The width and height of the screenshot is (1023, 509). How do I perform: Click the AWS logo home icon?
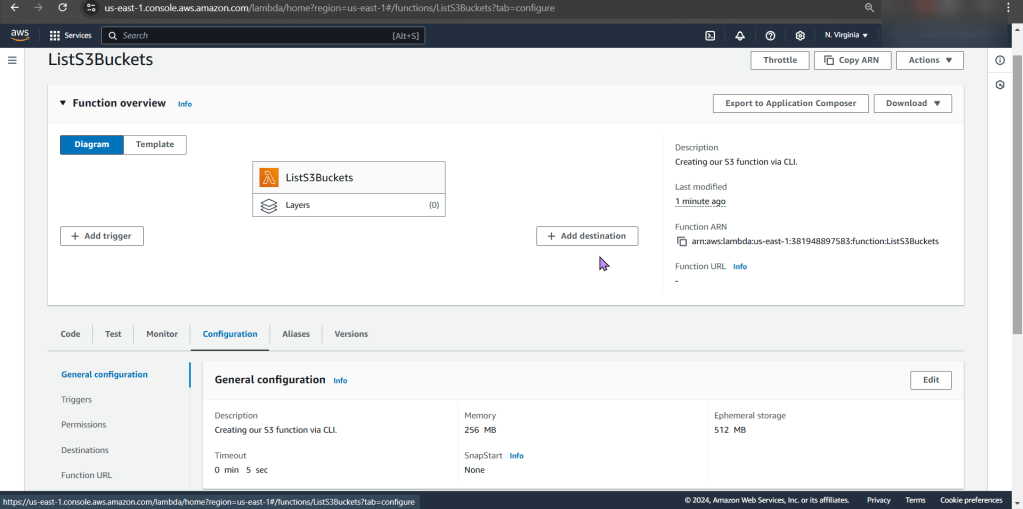[x=20, y=35]
